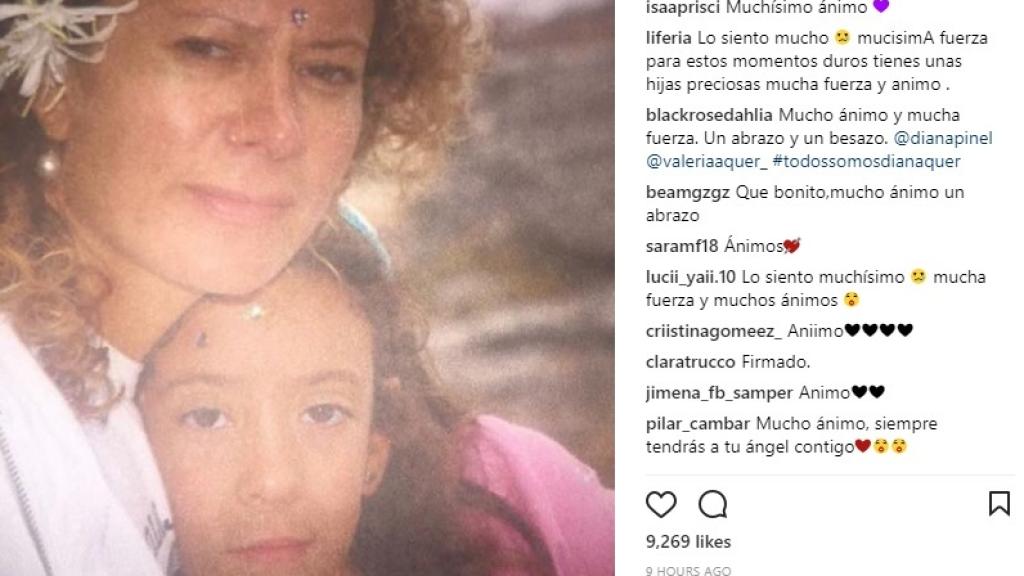Open the liferia user profile
This screenshot has height=576, width=1024.
point(668,38)
